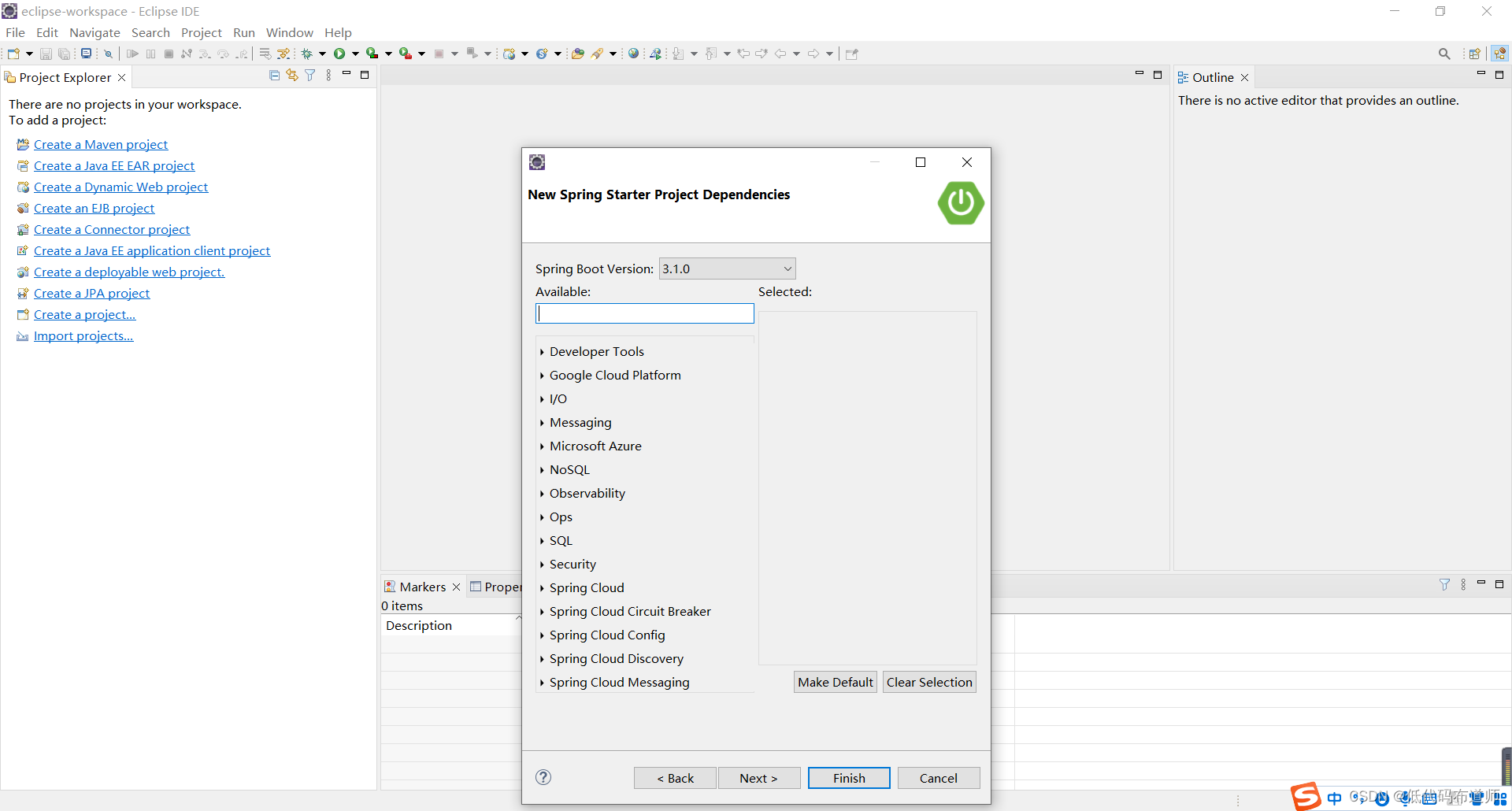Expand the SQL category
Image resolution: width=1512 pixels, height=811 pixels.
(542, 541)
